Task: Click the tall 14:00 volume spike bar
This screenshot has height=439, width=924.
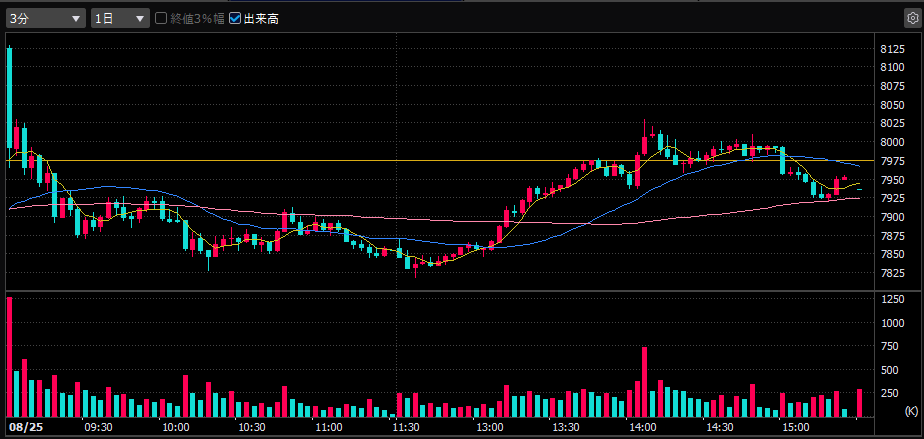Action: coord(645,382)
